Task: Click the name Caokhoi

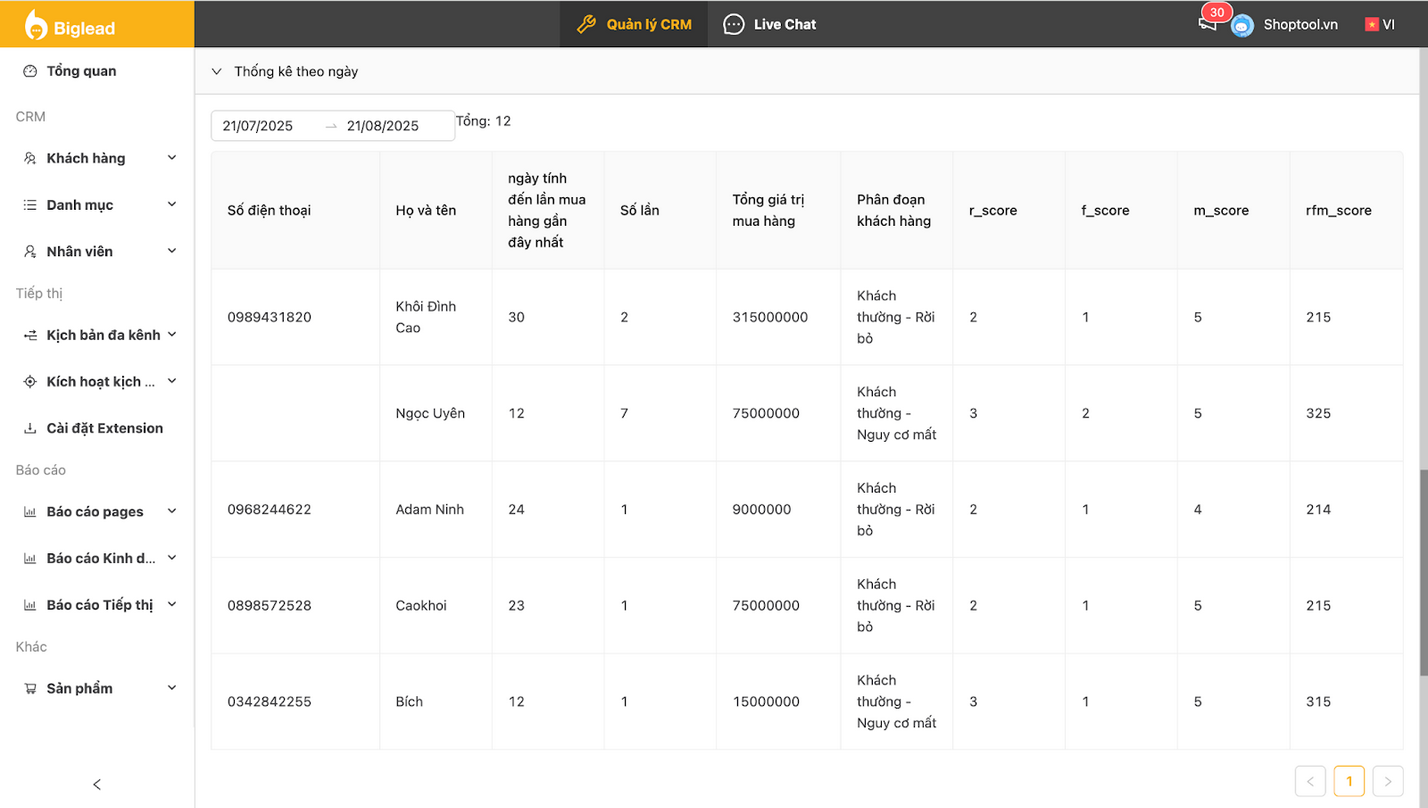Action: pos(421,605)
